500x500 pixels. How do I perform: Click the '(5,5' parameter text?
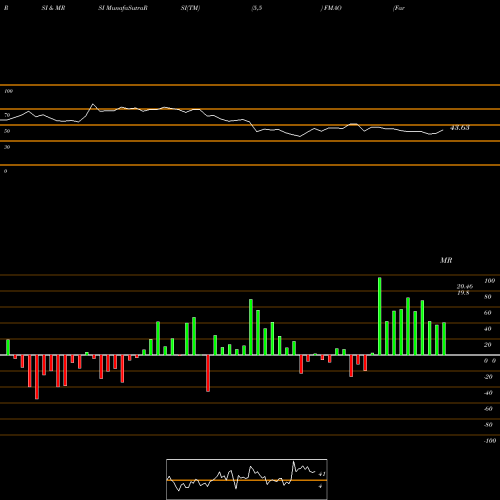(x=257, y=8)
